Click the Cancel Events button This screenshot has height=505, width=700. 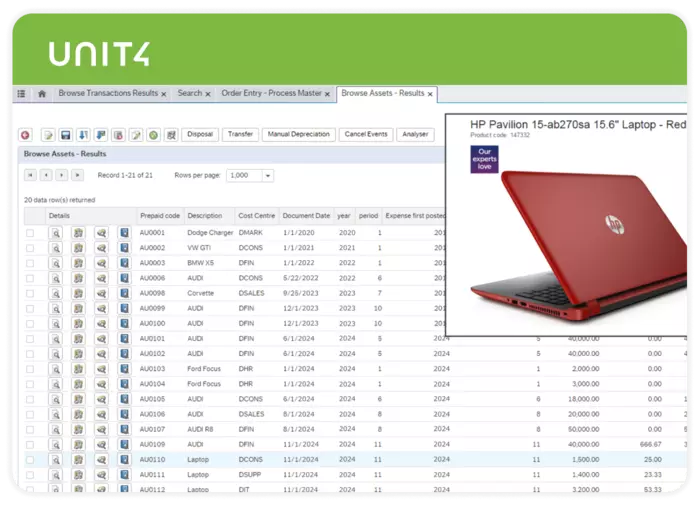point(366,134)
